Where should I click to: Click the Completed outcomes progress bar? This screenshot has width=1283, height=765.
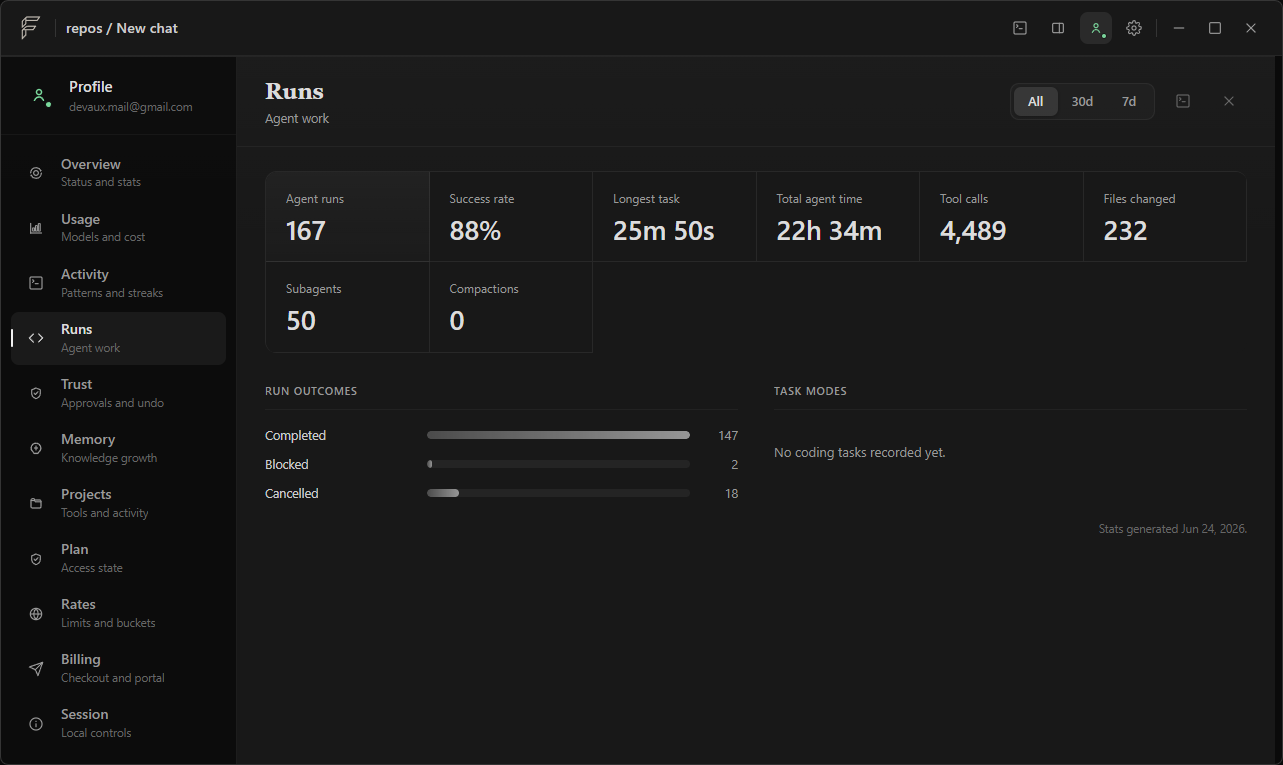pyautogui.click(x=558, y=435)
